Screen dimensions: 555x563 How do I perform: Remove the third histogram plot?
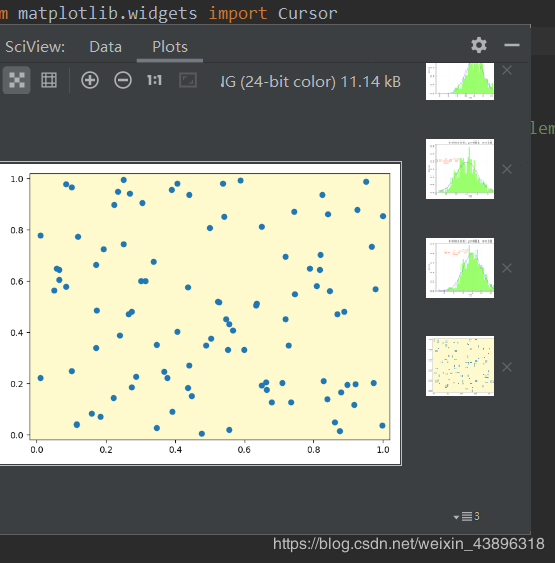pos(507,268)
